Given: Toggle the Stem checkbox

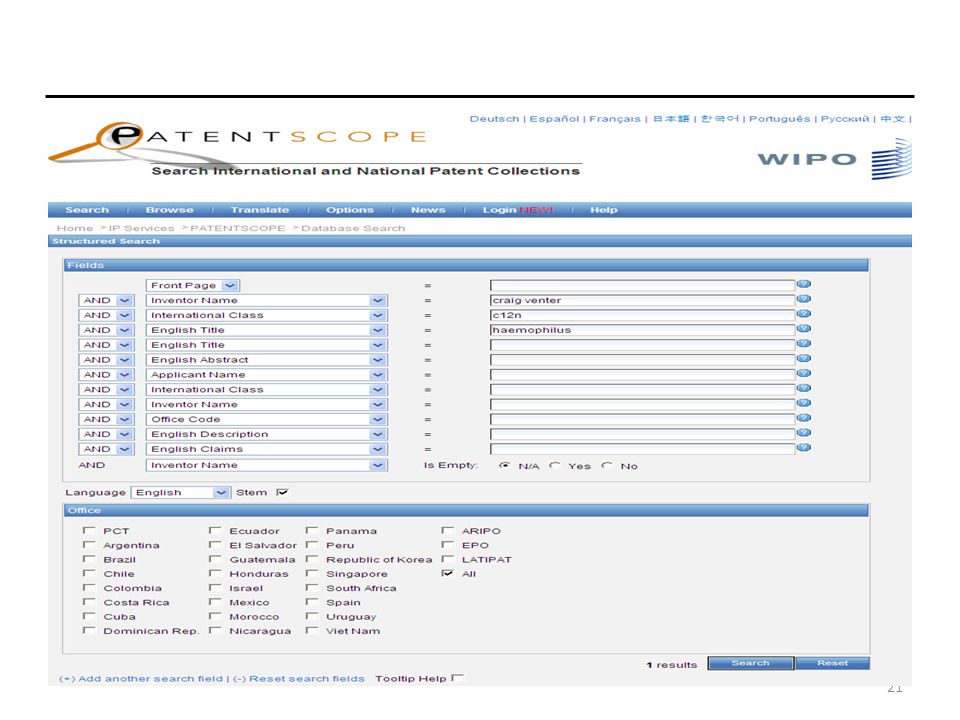Looking at the screenshot, I should [x=282, y=492].
